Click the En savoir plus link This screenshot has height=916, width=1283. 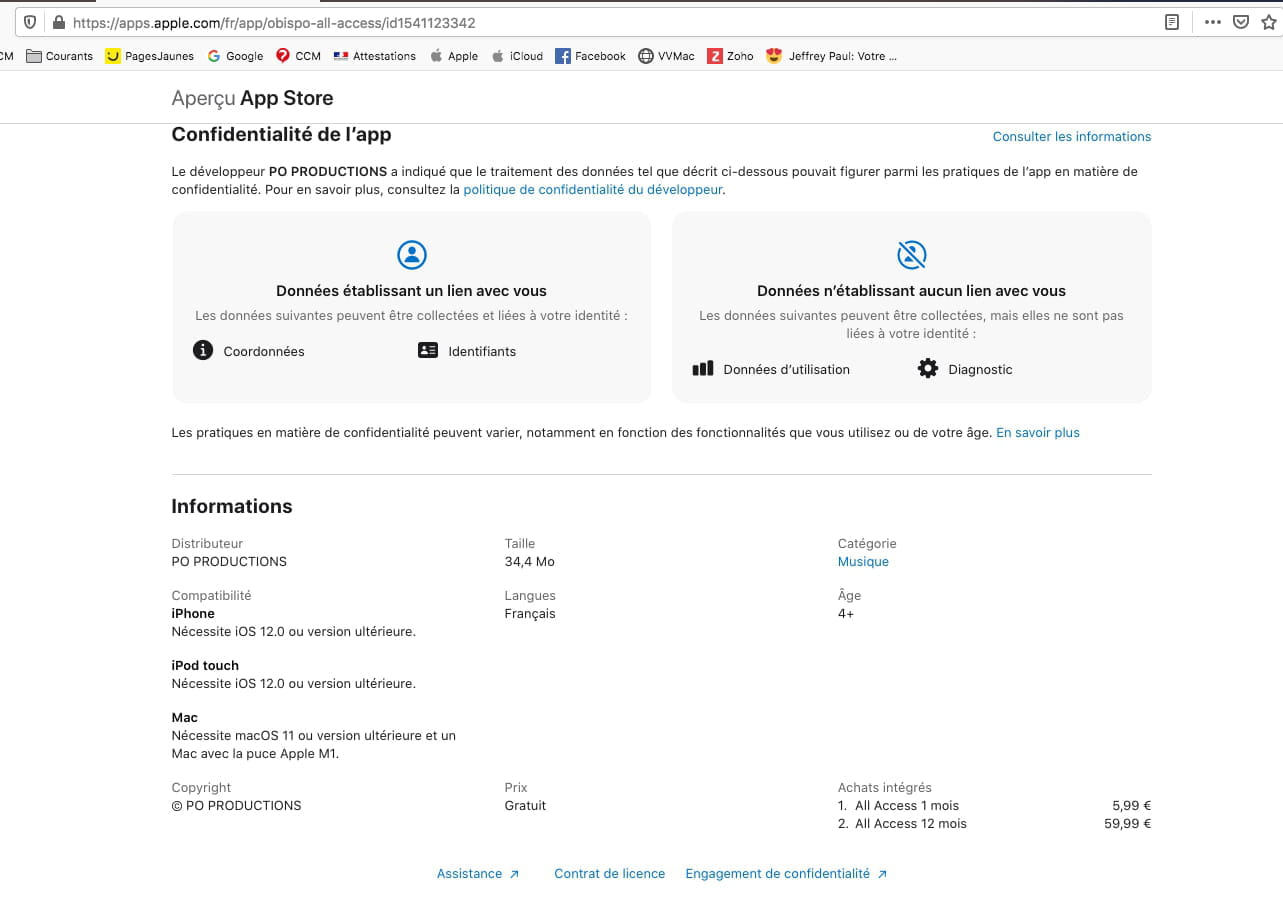click(1038, 433)
